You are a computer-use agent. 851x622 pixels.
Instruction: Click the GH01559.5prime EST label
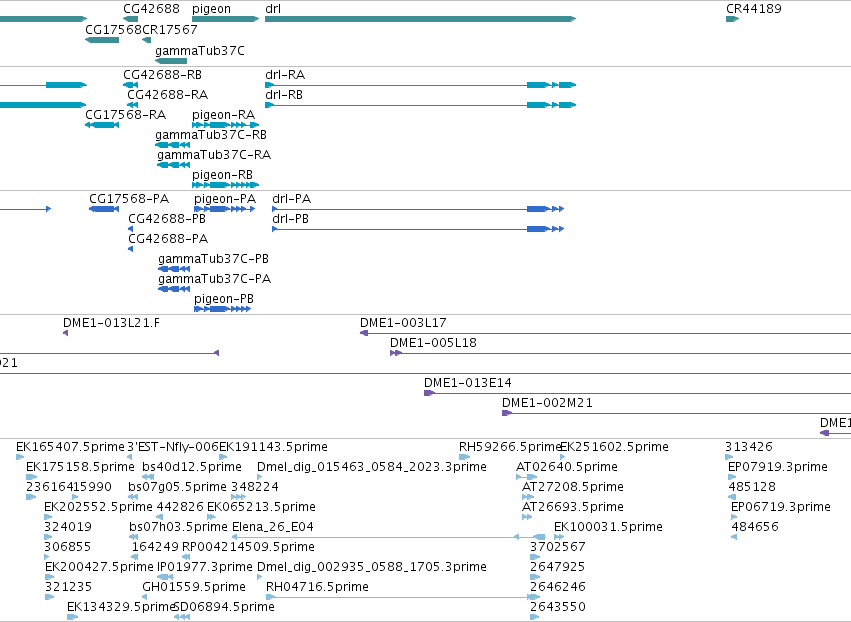point(194,588)
